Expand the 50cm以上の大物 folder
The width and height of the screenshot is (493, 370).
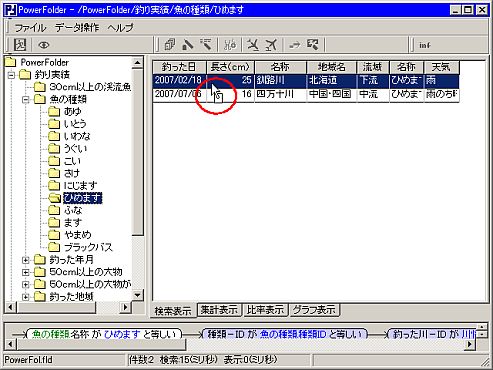click(x=26, y=272)
